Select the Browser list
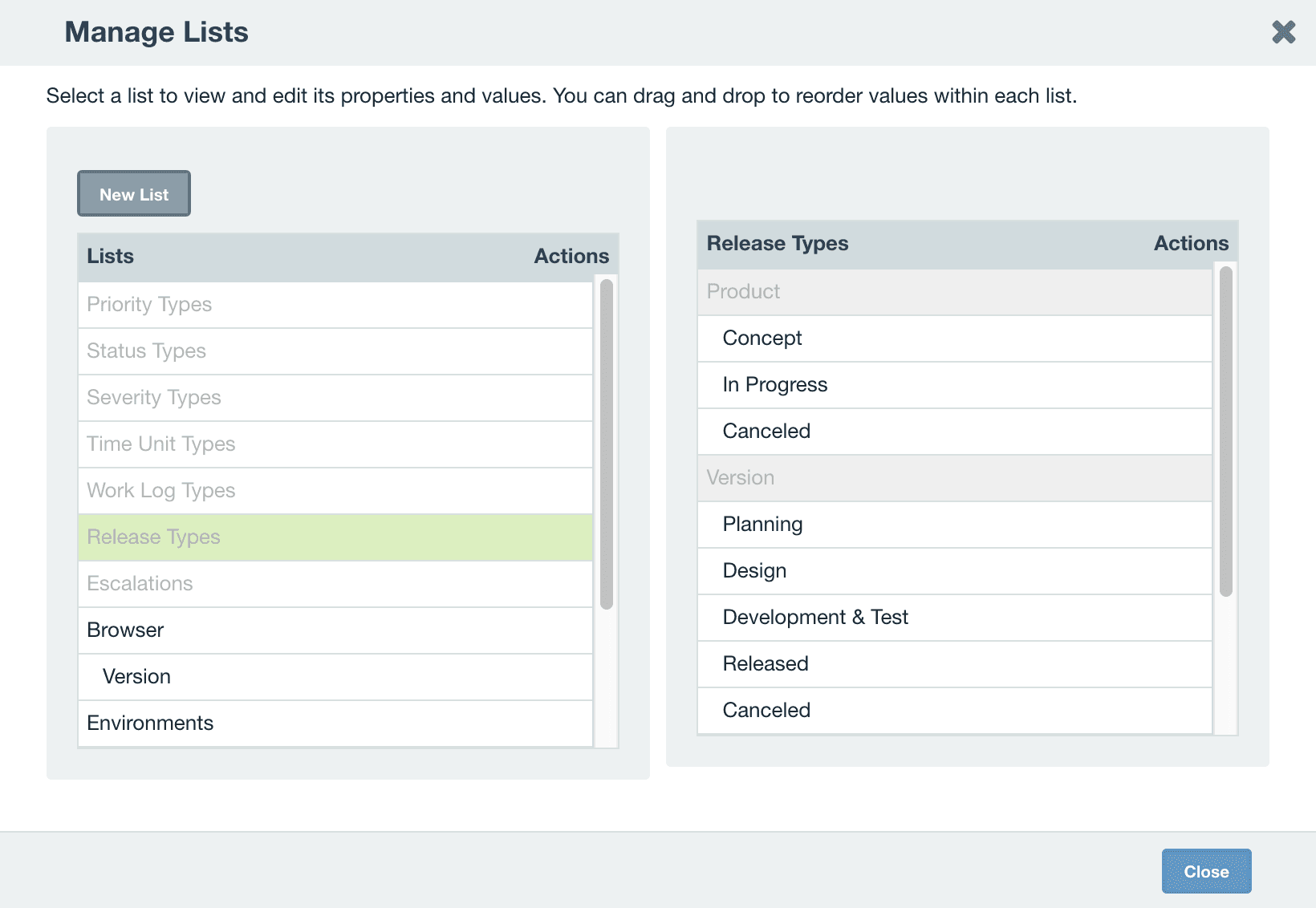1316x908 pixels. [335, 630]
